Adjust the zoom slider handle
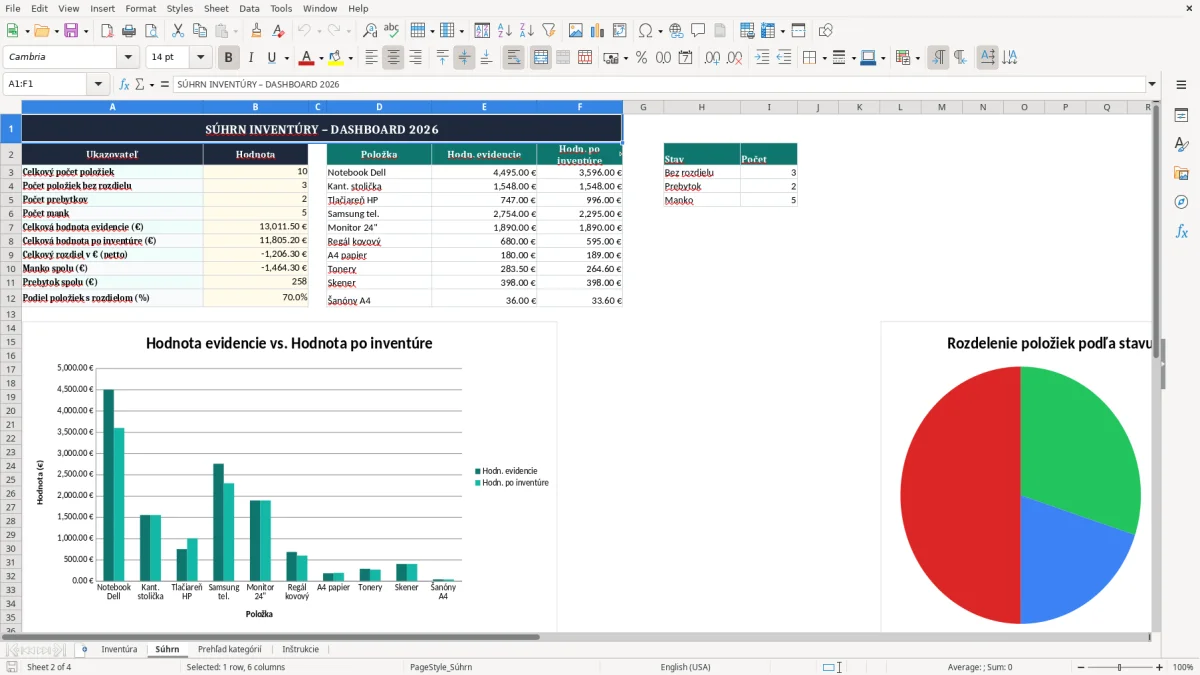This screenshot has width=1200, height=675. (x=1120, y=667)
